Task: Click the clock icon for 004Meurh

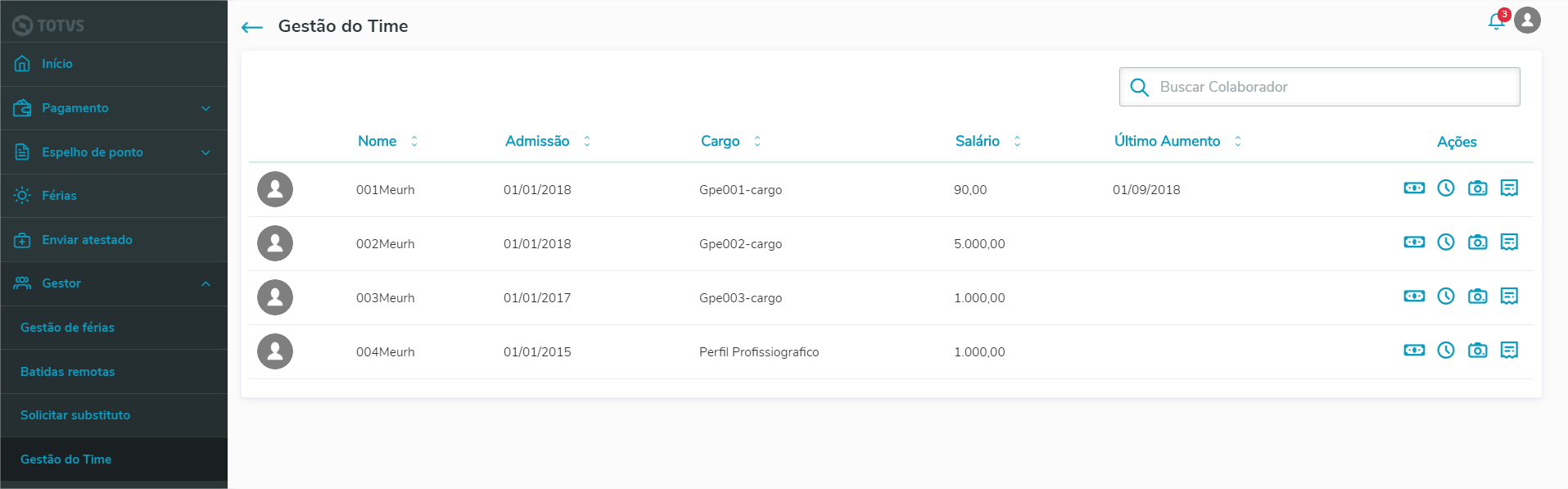Action: [1446, 351]
